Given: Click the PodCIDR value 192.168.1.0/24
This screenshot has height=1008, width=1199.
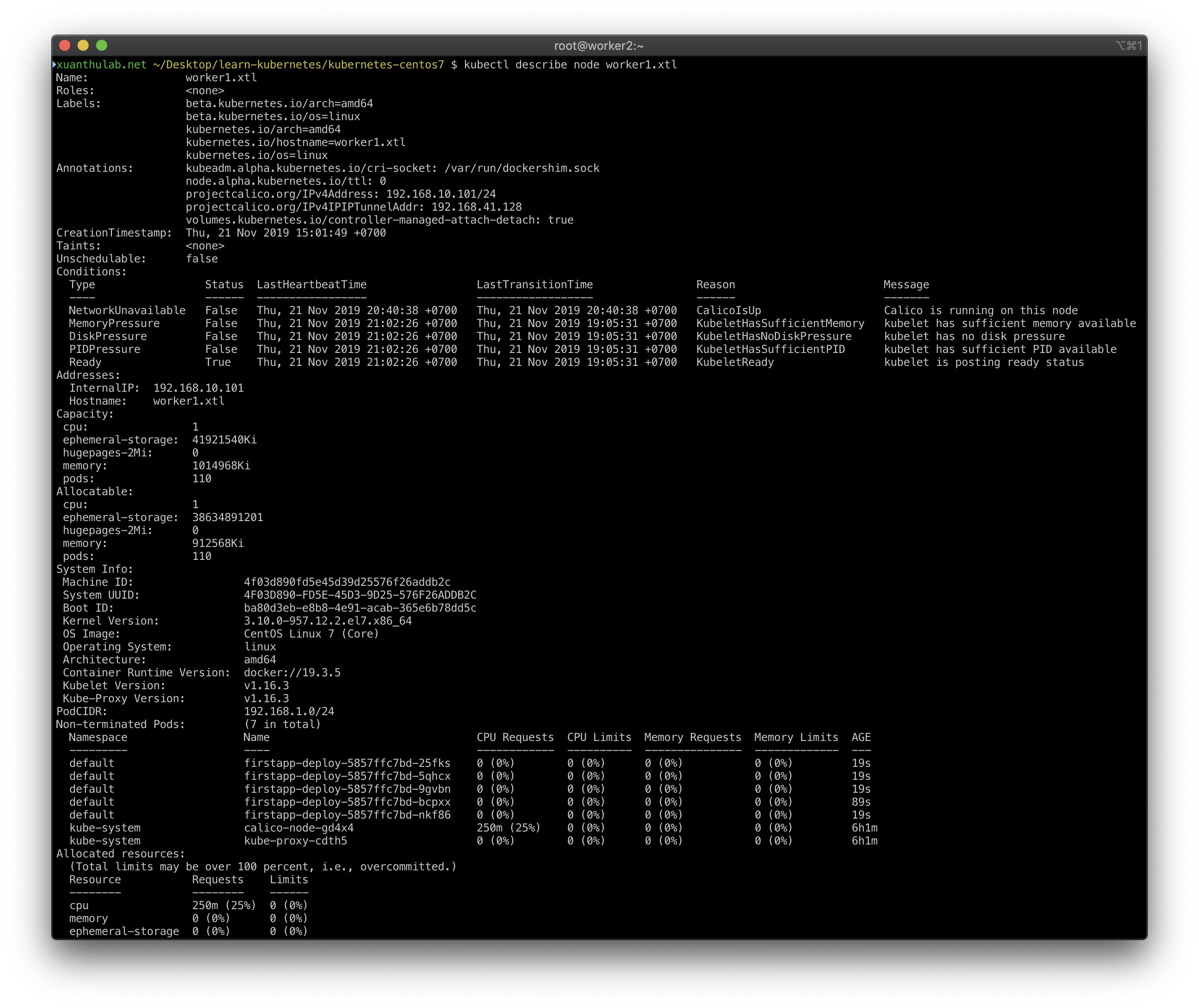Looking at the screenshot, I should (x=289, y=711).
